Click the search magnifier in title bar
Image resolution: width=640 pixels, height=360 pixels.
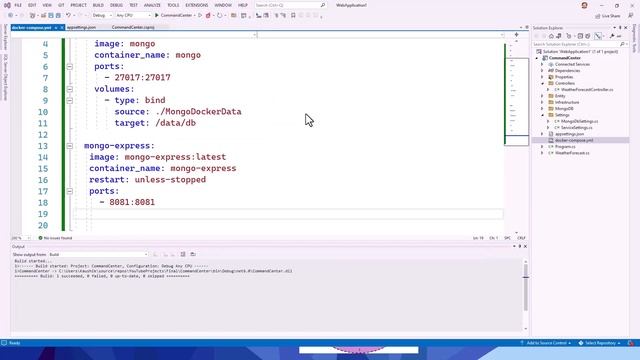[323, 5]
